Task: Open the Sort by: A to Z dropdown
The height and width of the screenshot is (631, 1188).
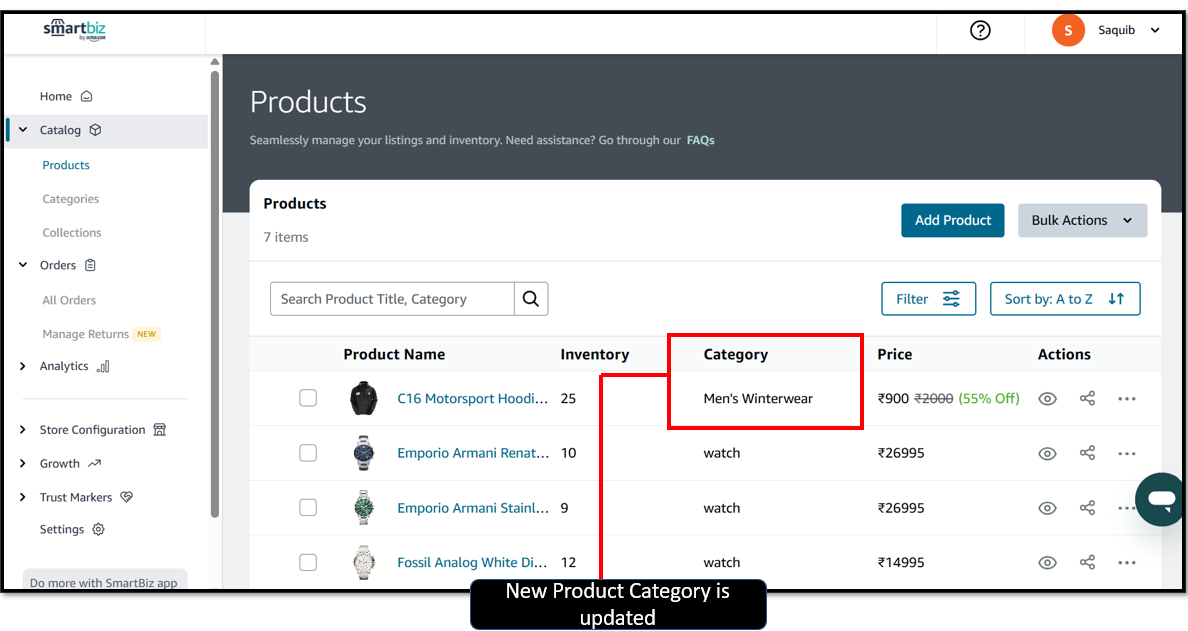Action: click(x=1065, y=298)
